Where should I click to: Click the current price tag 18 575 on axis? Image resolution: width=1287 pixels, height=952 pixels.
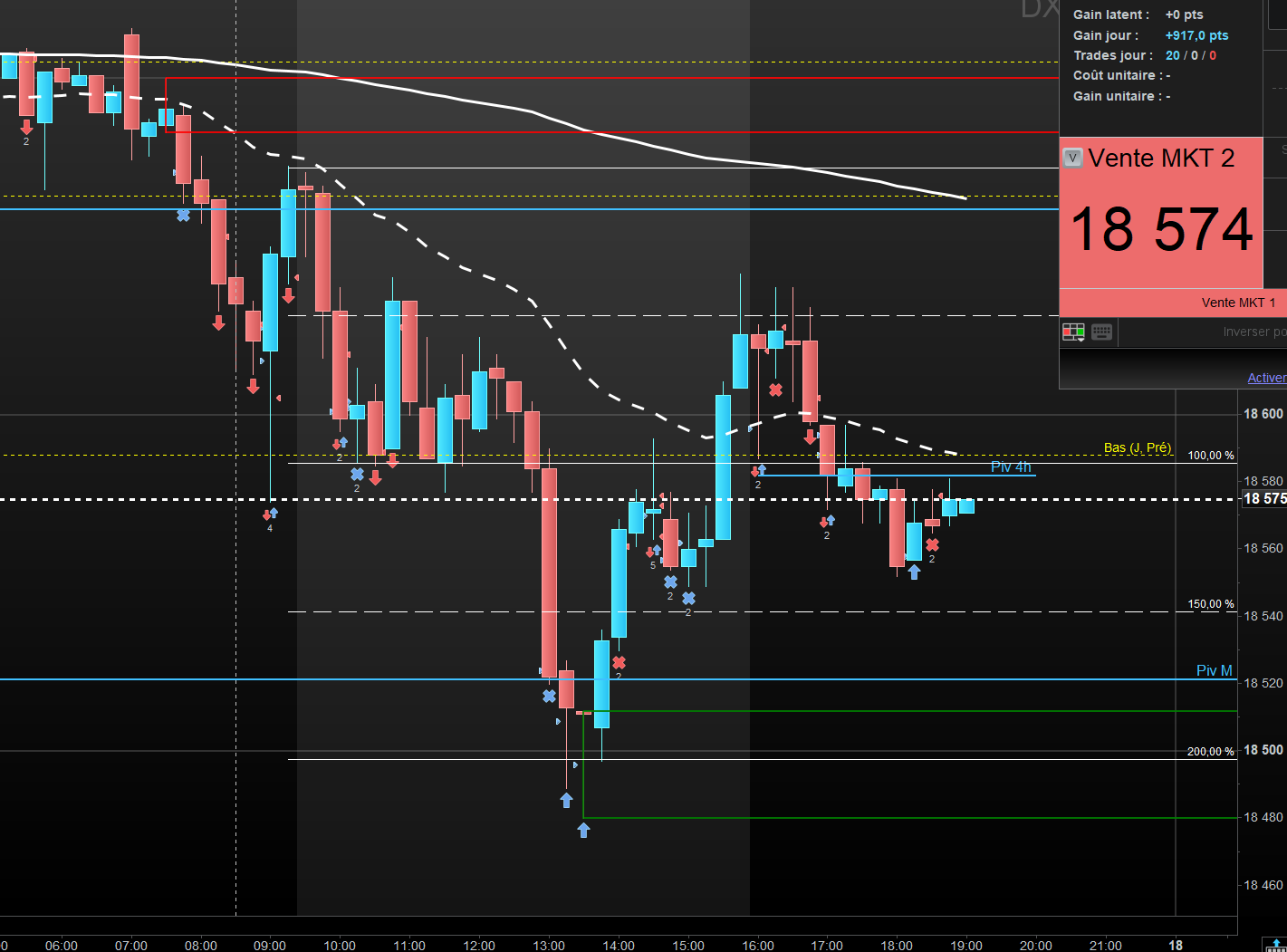[1264, 499]
